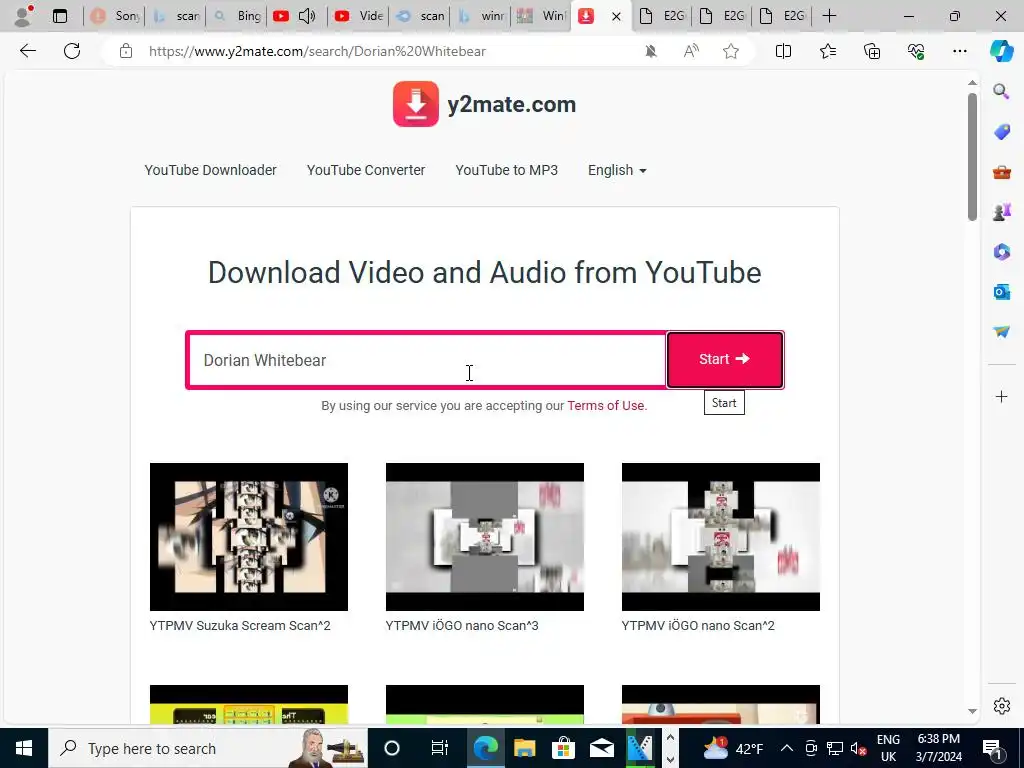Open sidebar settings gear

click(1001, 706)
